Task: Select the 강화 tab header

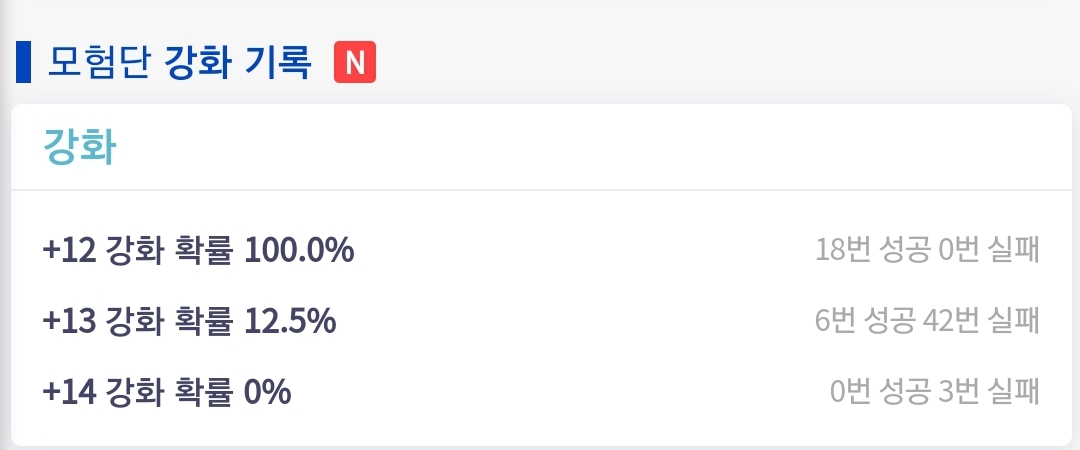Action: pos(79,147)
